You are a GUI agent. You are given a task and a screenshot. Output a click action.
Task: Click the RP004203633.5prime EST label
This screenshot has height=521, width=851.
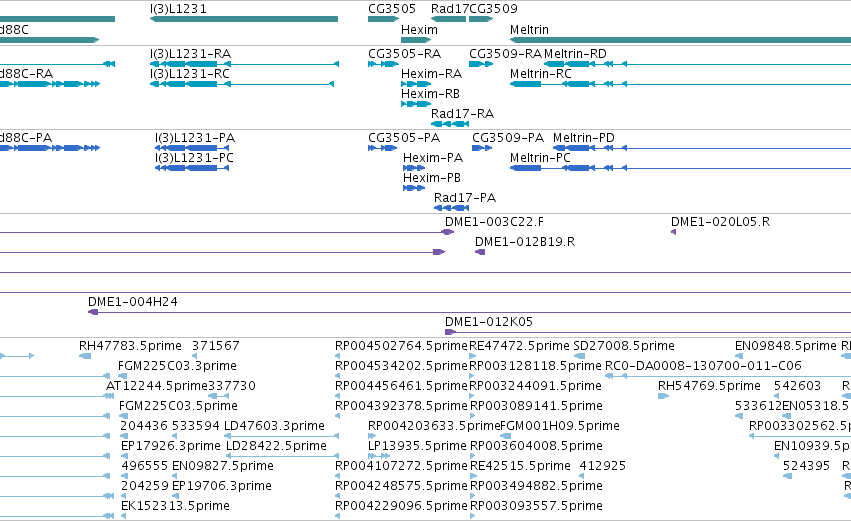click(x=434, y=426)
